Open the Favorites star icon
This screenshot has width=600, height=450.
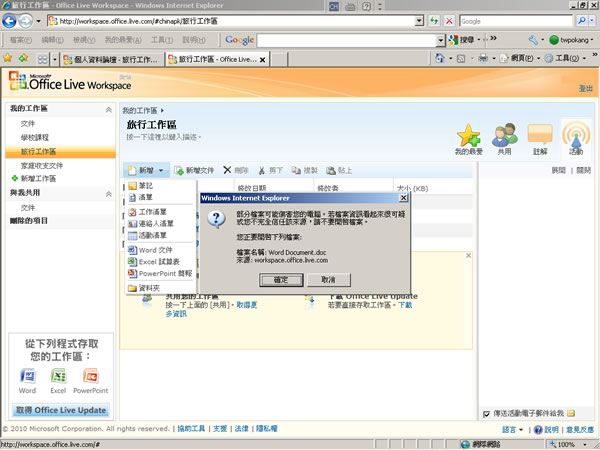[x=7, y=58]
